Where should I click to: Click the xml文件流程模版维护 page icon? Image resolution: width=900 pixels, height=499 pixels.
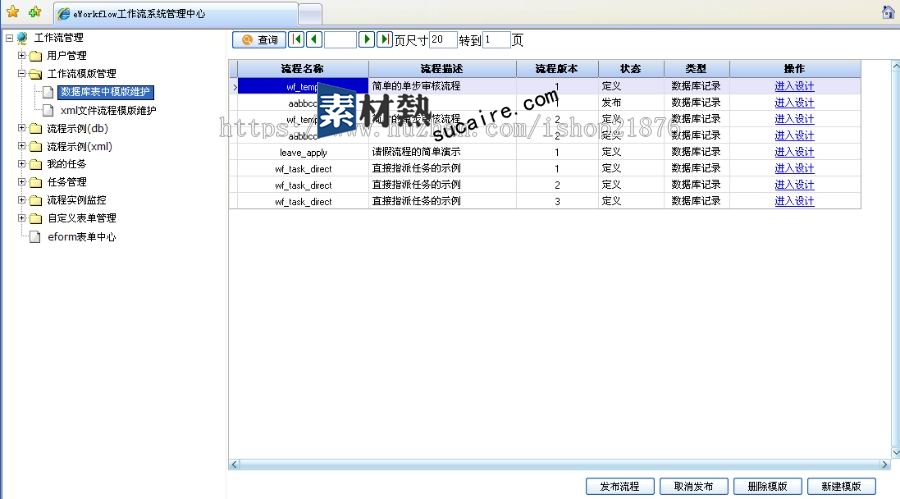pos(49,110)
